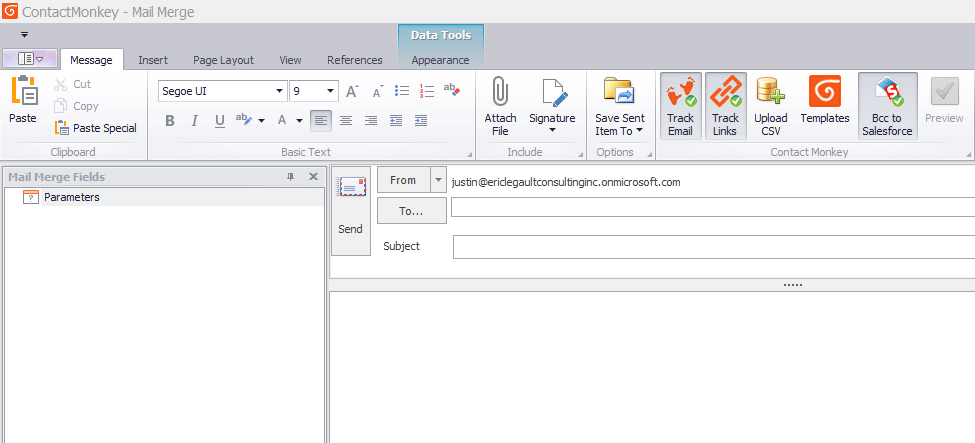Toggle Bcc to Salesforce
Screen dimensions: 975x443
[x=887, y=106]
